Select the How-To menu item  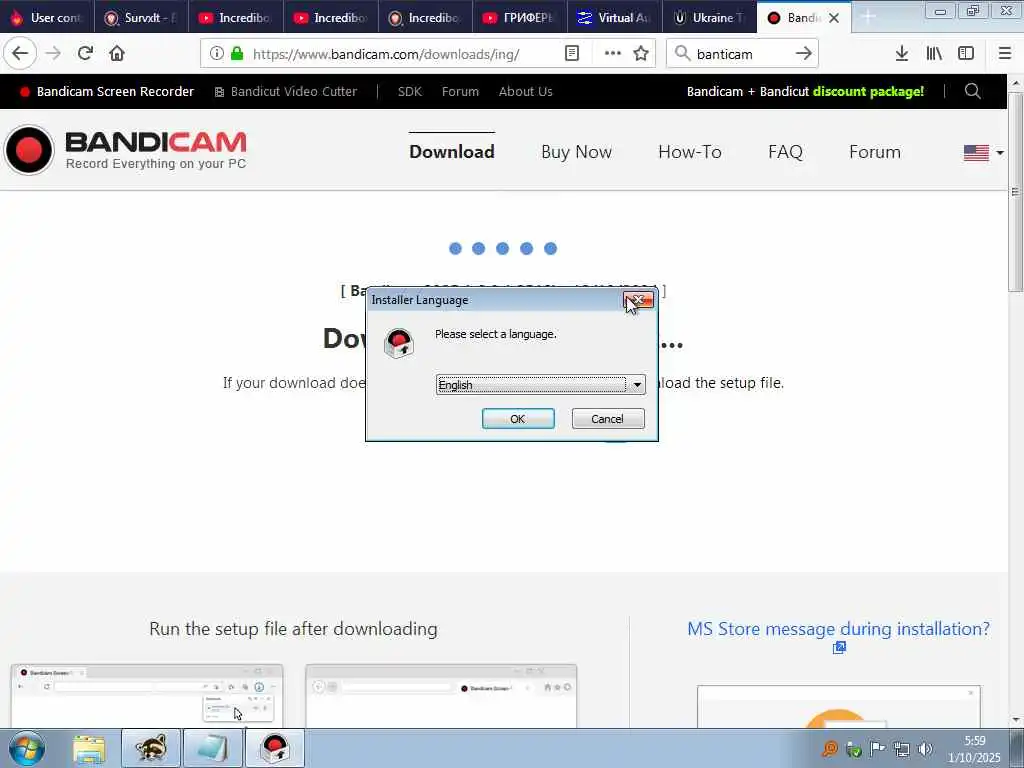690,152
